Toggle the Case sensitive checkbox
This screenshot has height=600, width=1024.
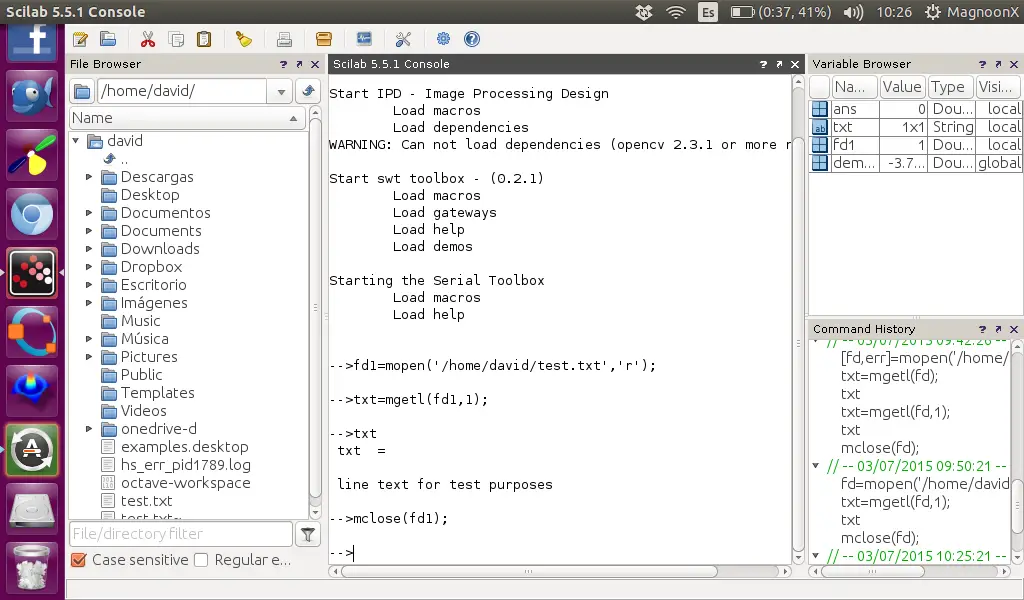(78, 560)
